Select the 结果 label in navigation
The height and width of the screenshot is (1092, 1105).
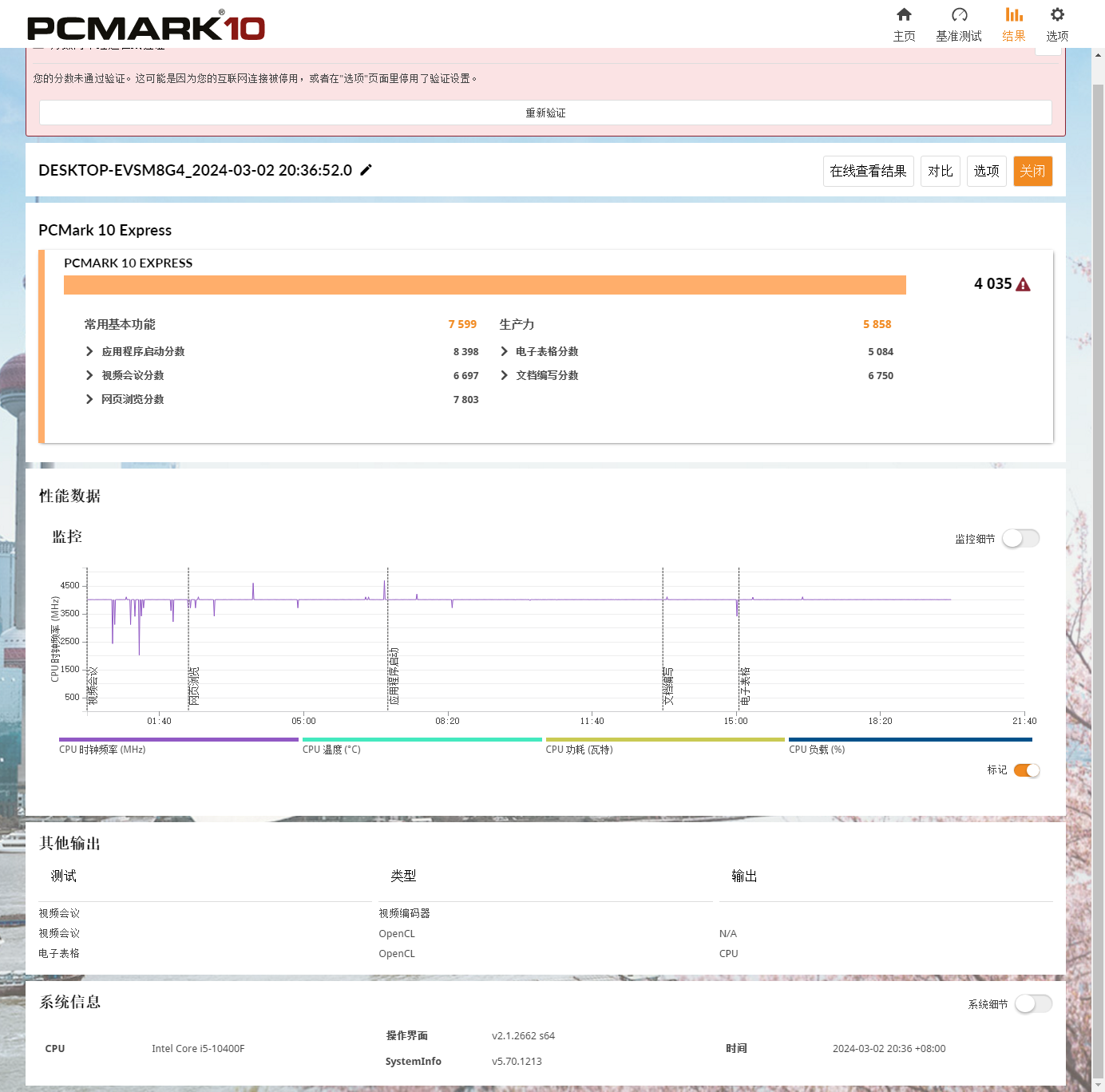click(1014, 36)
